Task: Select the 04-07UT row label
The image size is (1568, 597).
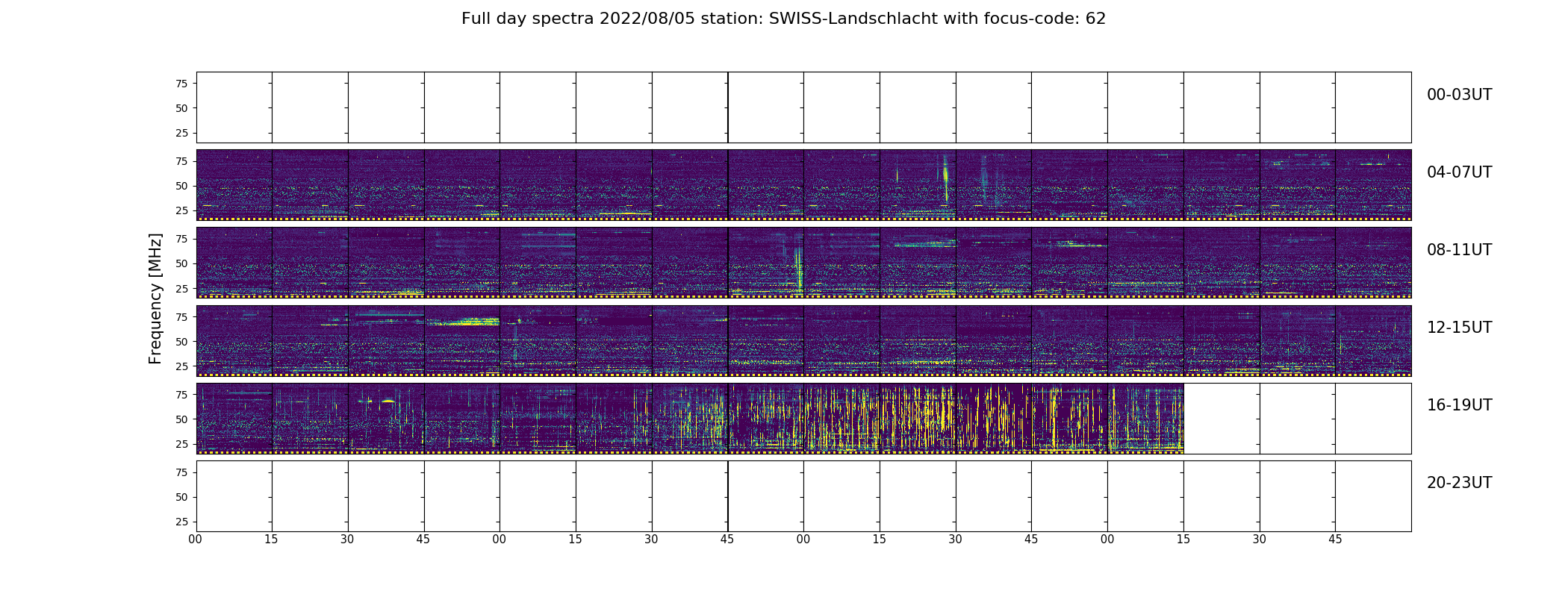Action: click(1459, 172)
